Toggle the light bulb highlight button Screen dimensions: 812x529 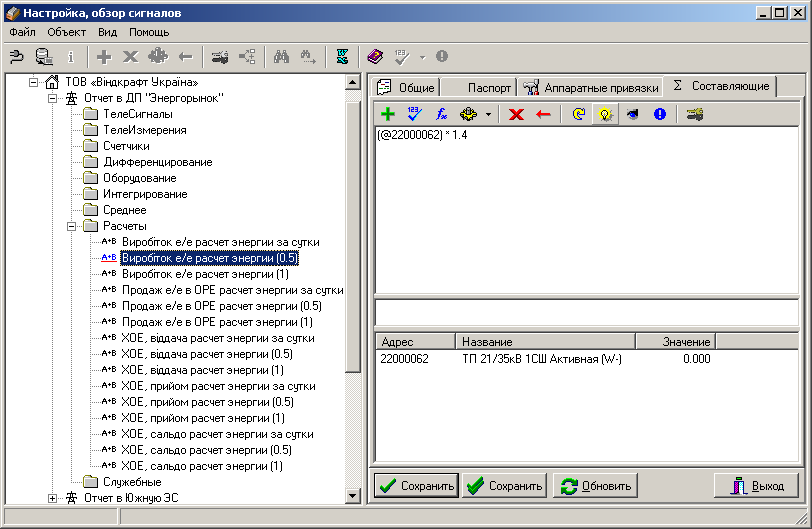click(605, 114)
